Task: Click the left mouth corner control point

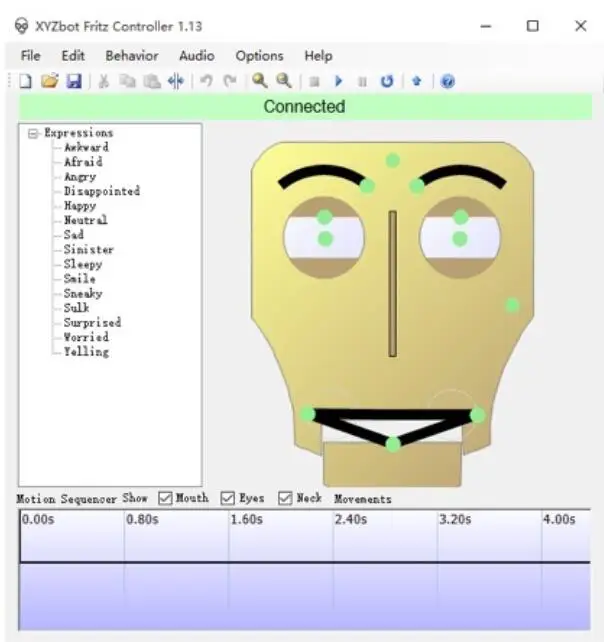Action: (307, 414)
